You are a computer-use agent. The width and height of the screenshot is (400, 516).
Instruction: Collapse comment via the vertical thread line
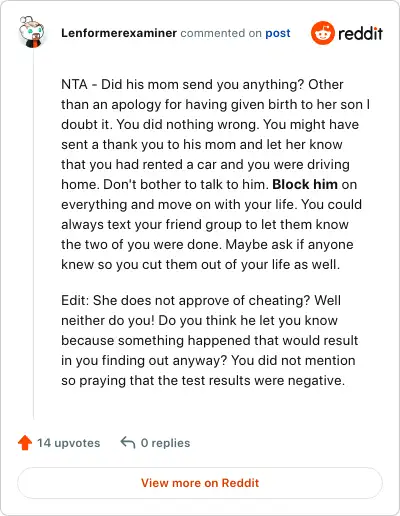pos(33,233)
